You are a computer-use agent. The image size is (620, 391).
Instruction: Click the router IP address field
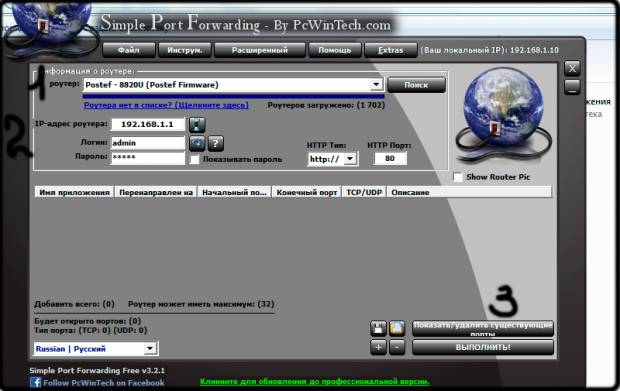[147, 124]
